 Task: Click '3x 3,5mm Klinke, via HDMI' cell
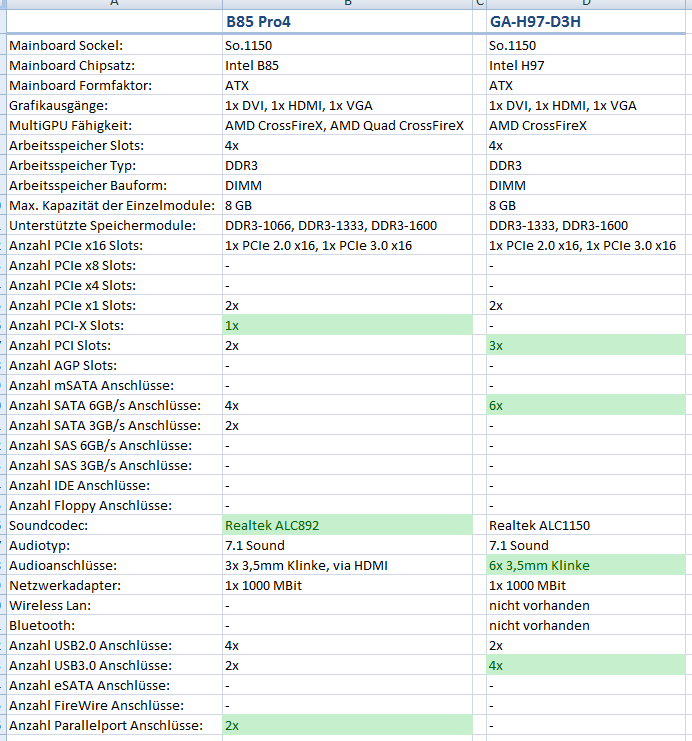(x=347, y=565)
